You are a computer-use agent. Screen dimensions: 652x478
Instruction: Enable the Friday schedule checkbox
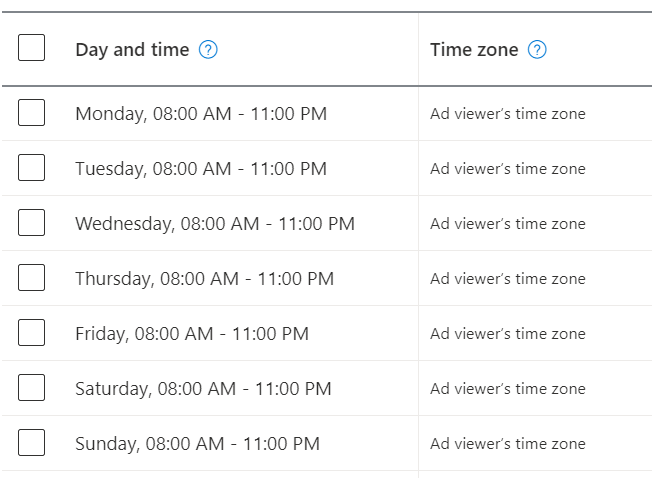(32, 333)
